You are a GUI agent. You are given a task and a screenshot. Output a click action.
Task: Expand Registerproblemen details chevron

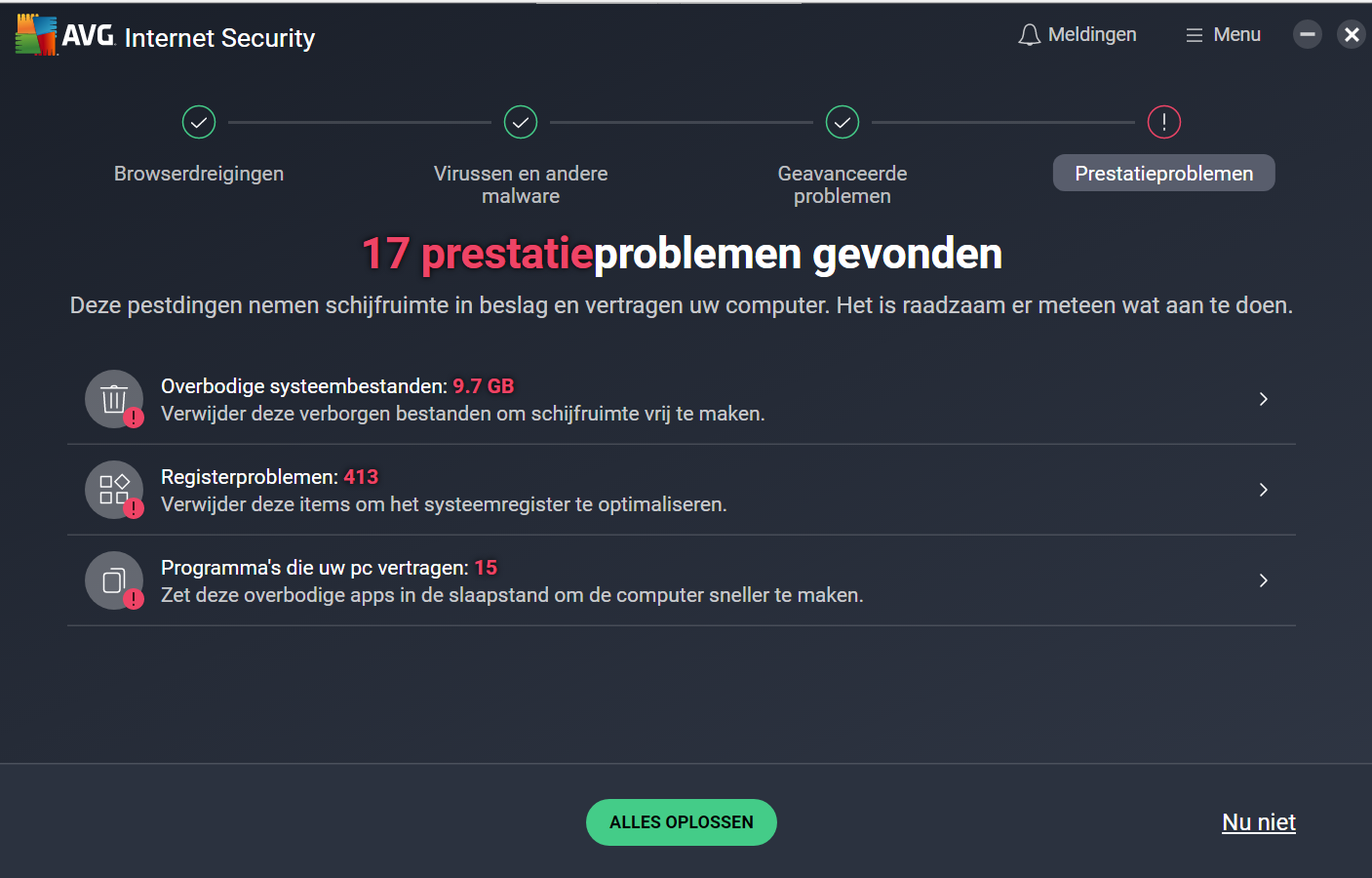pyautogui.click(x=1263, y=490)
